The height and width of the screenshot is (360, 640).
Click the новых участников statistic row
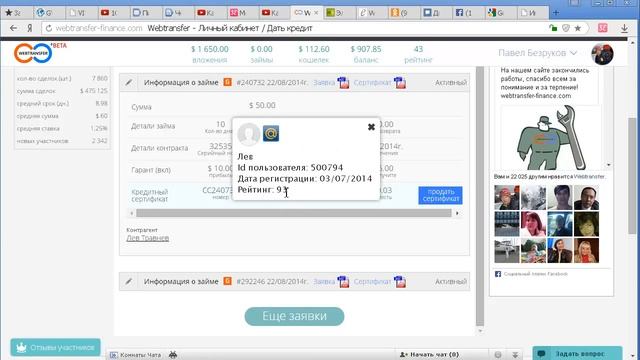[x=62, y=141]
